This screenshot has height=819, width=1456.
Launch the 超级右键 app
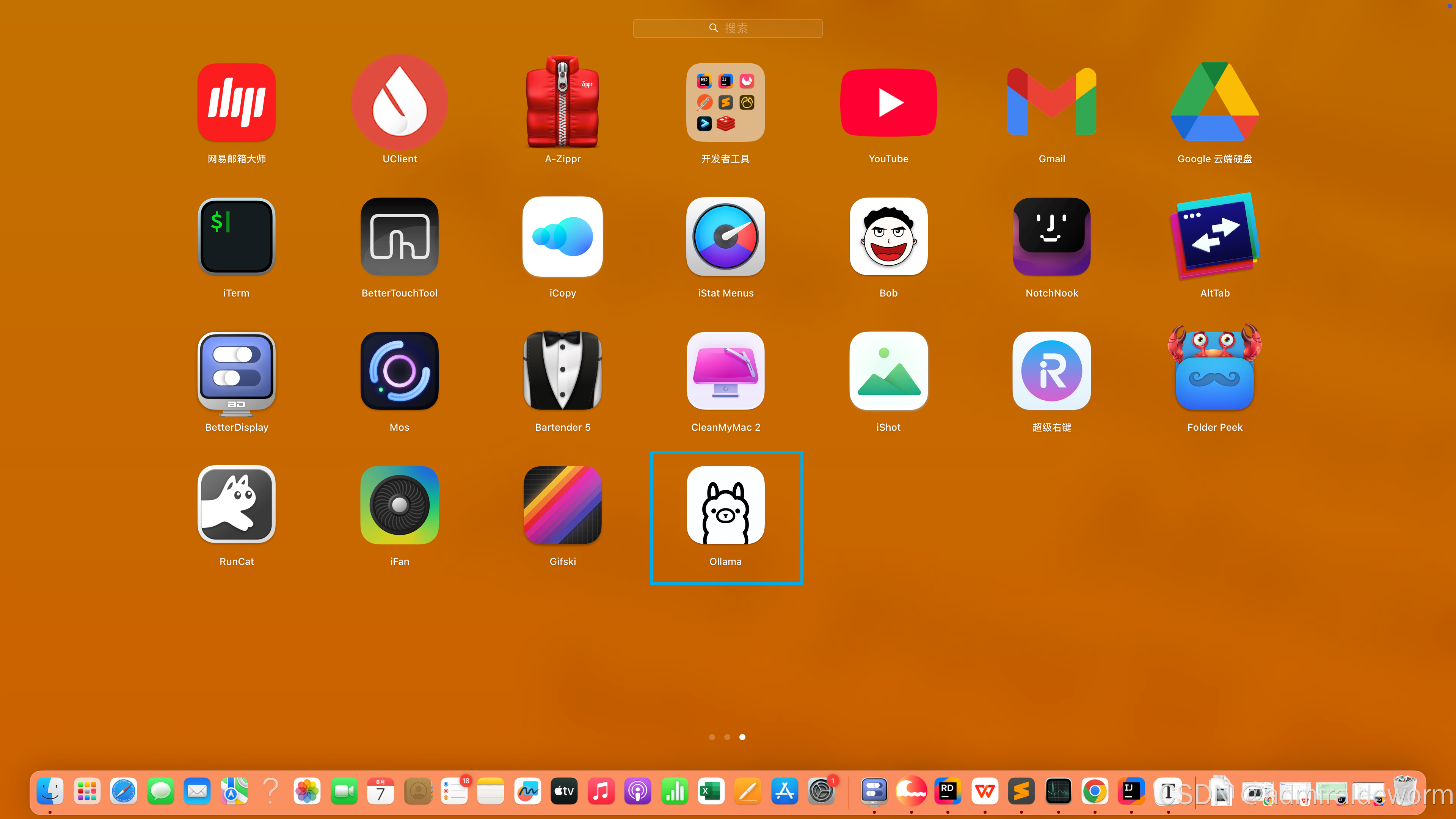1051,371
